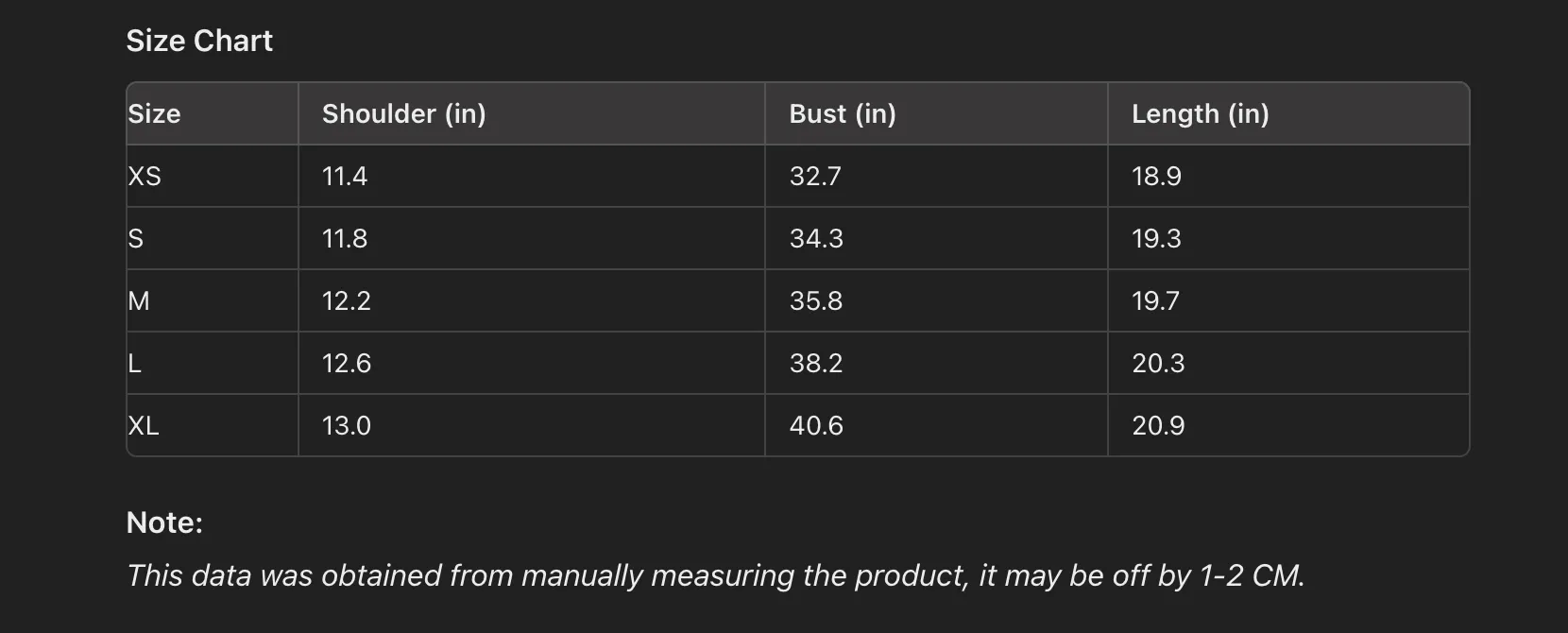Viewport: 1568px width, 633px height.
Task: Select the XL size row label
Action: click(144, 425)
